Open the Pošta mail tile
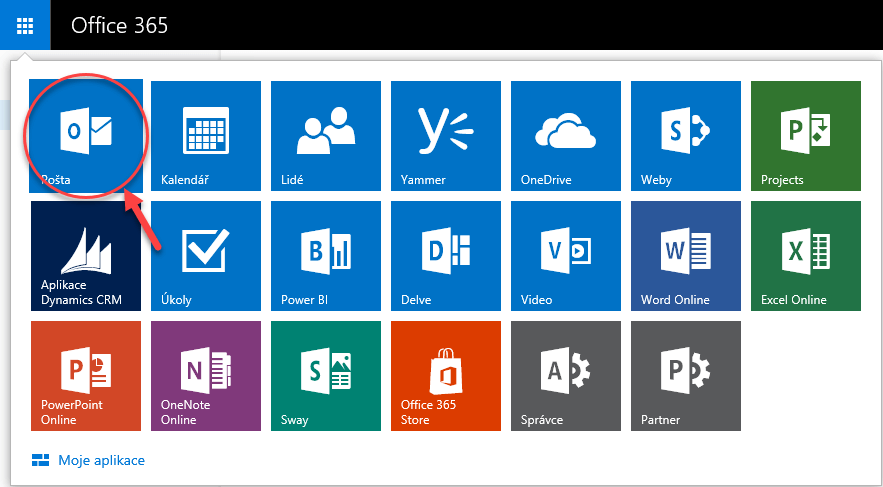883x487 pixels. click(86, 136)
